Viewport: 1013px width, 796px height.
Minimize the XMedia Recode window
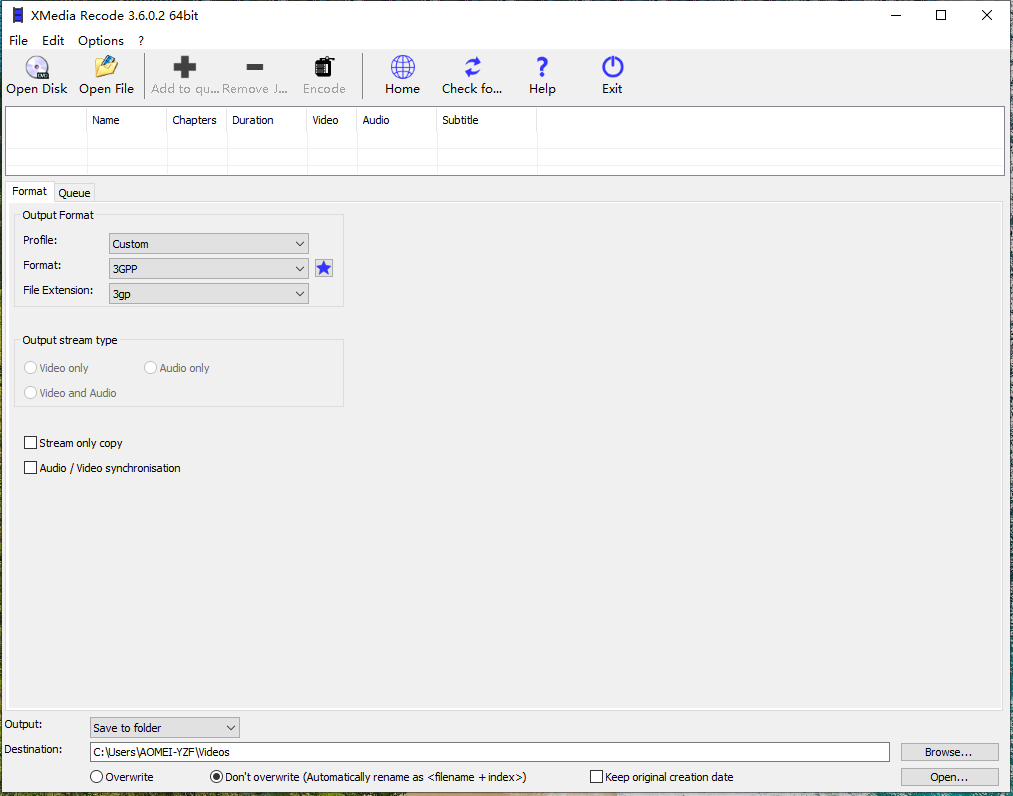pos(896,16)
